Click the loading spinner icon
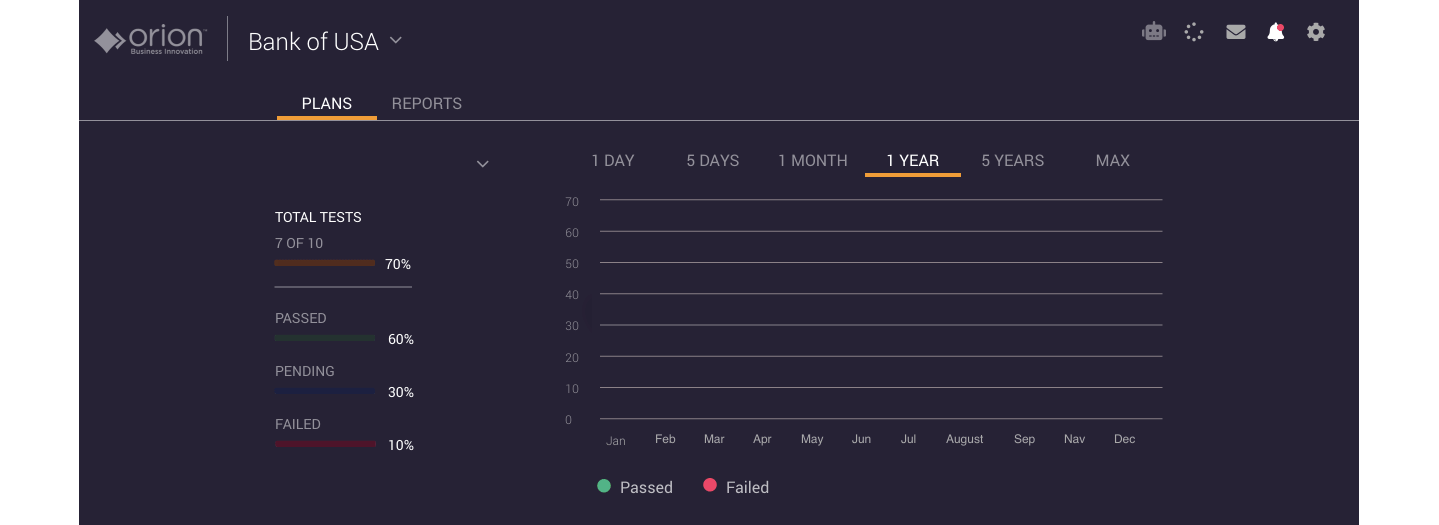 (1194, 32)
